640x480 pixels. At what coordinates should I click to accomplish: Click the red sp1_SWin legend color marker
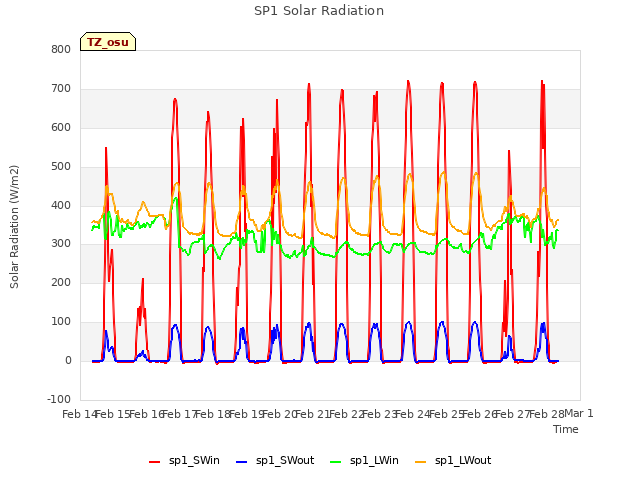pyautogui.click(x=155, y=462)
